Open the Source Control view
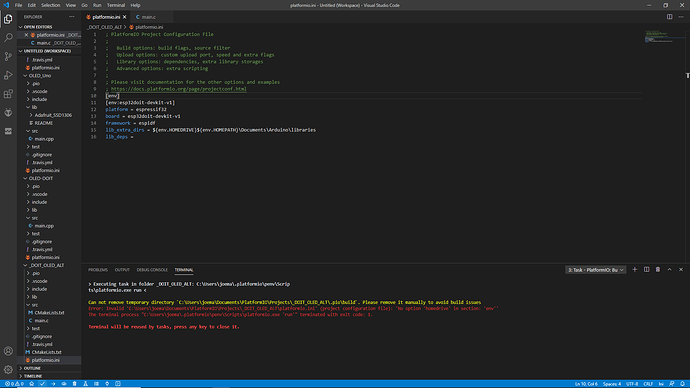This screenshot has height=388, width=690. [8, 56]
